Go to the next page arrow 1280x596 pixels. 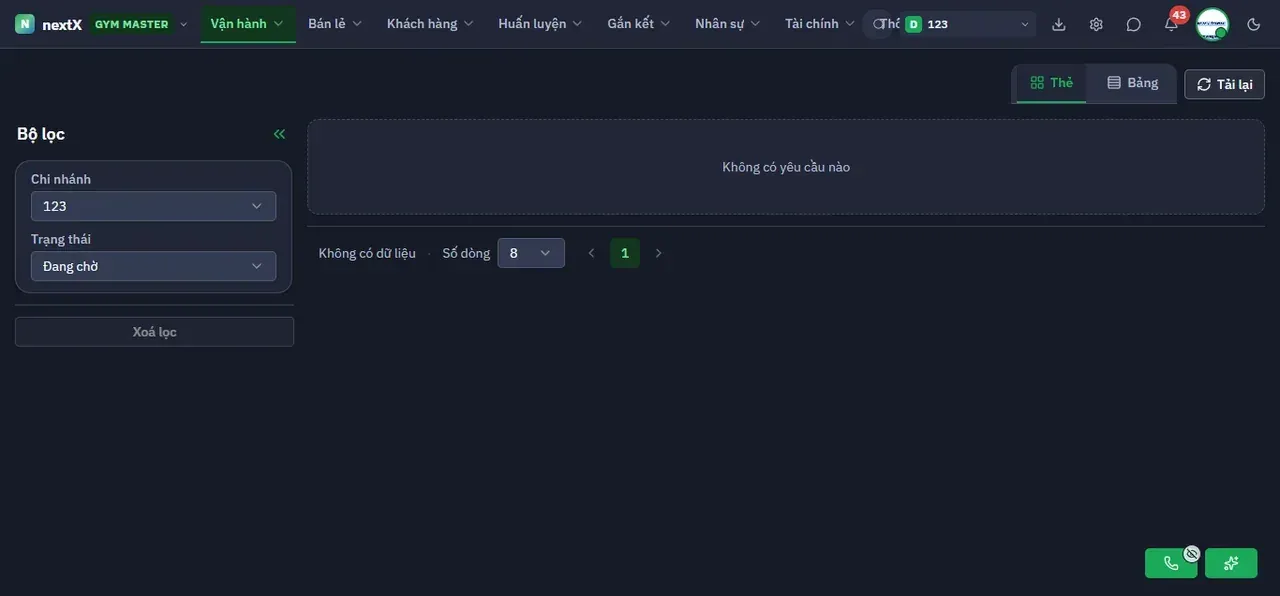point(658,253)
